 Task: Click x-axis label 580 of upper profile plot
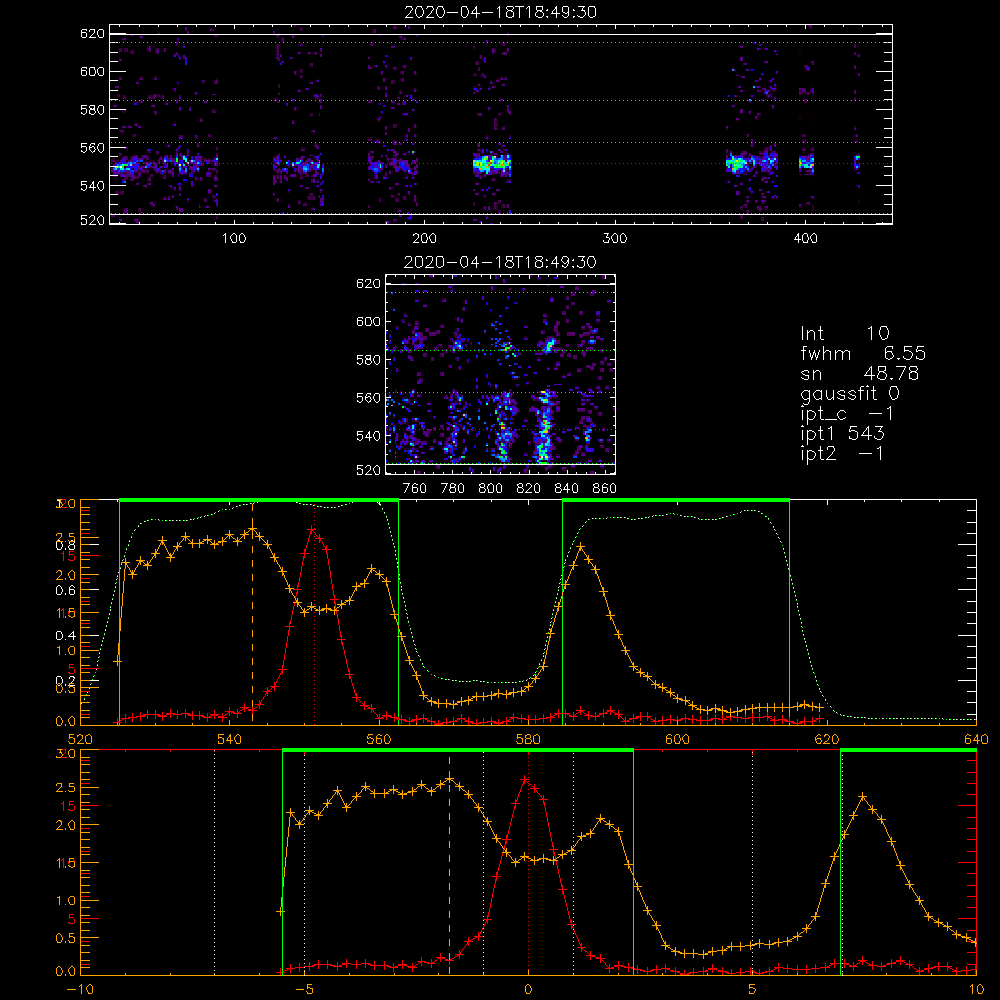pyautogui.click(x=529, y=740)
